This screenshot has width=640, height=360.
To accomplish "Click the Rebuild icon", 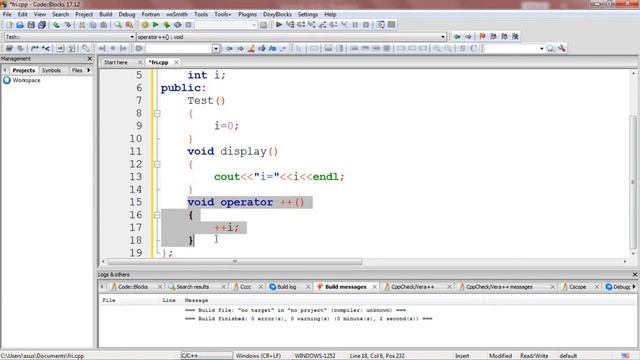I will [x=178, y=25].
